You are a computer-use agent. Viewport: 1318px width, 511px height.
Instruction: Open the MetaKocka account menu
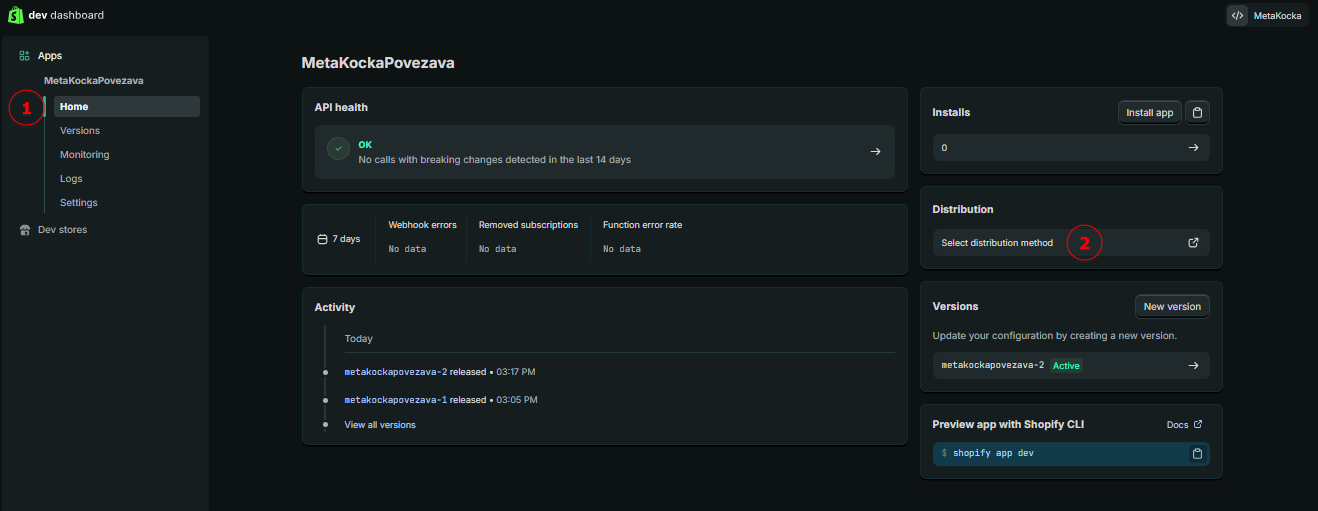[x=1268, y=16]
